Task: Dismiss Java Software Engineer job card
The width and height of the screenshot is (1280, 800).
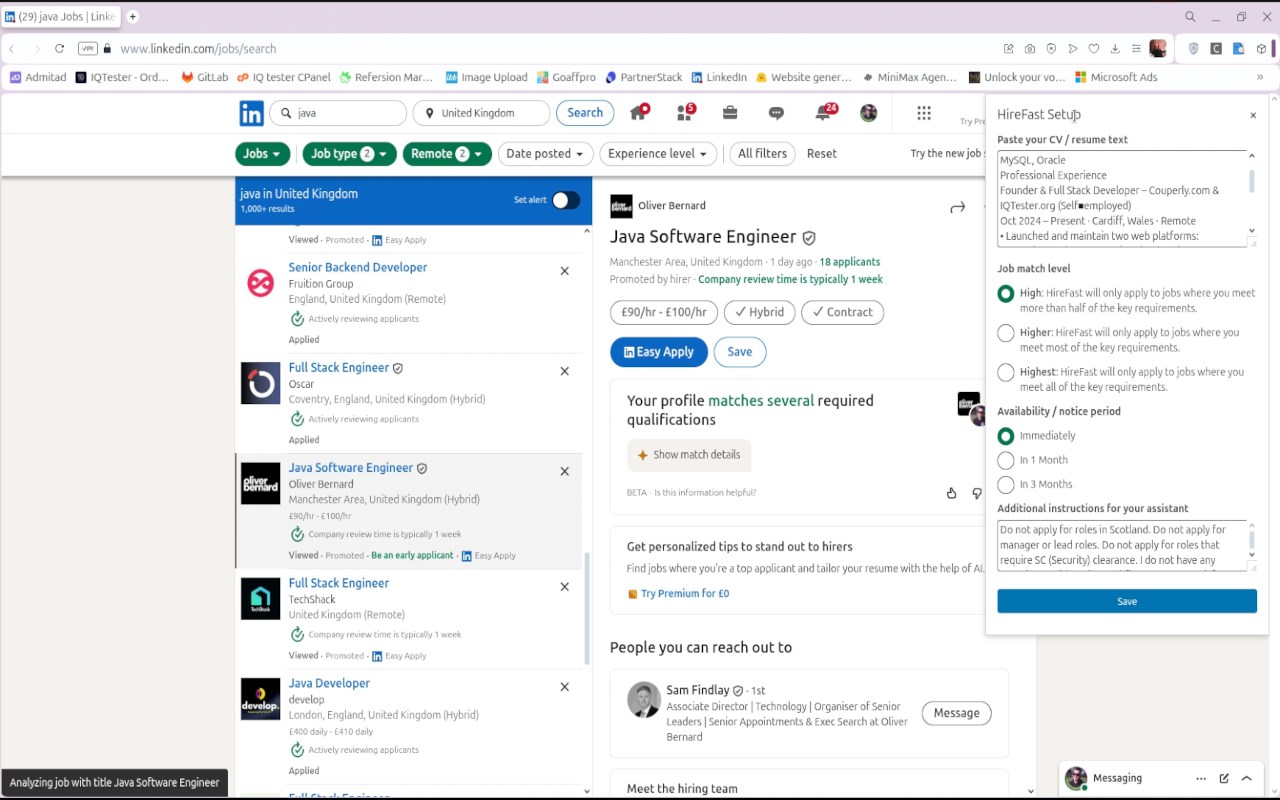Action: (x=565, y=471)
